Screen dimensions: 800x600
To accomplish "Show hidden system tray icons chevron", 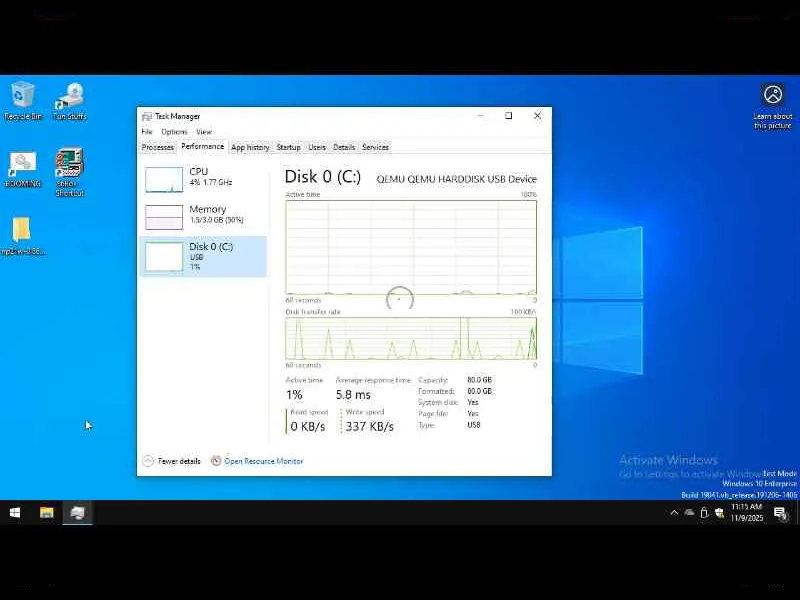I will coord(674,513).
